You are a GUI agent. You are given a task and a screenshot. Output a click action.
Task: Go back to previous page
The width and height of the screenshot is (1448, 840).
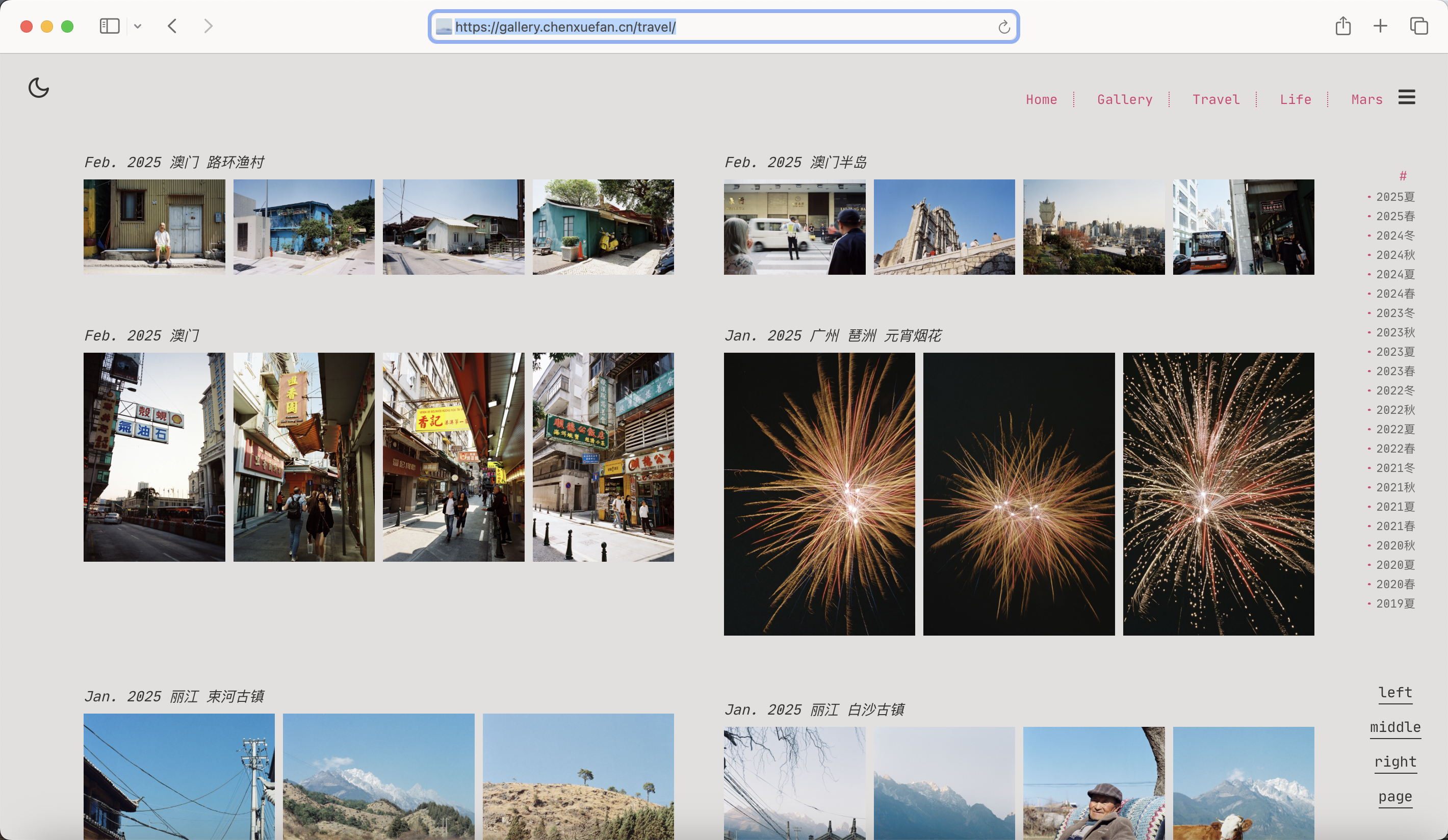172,27
